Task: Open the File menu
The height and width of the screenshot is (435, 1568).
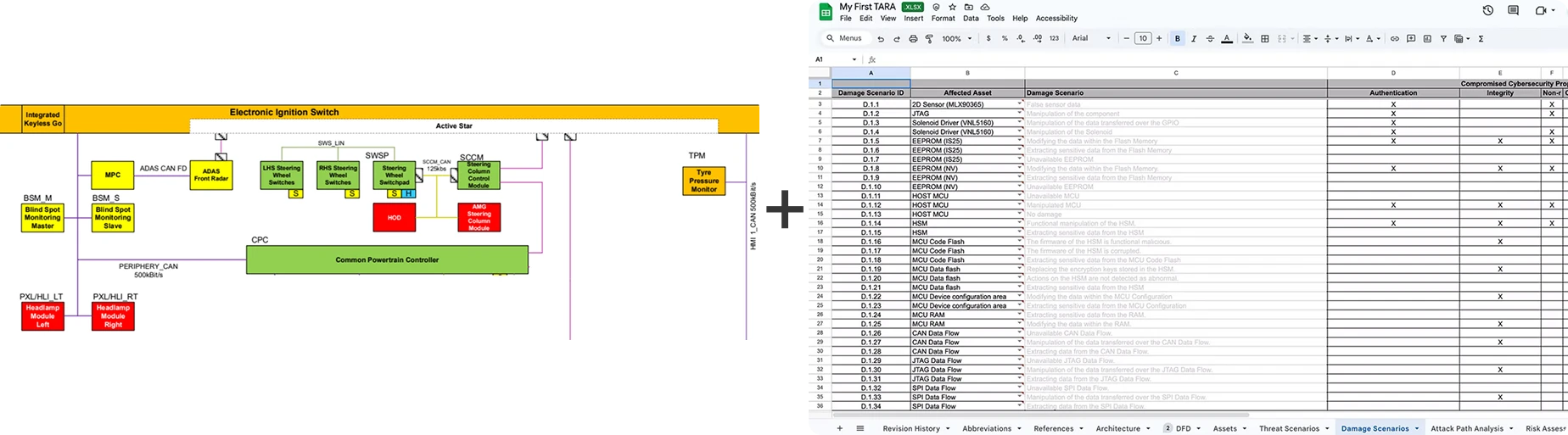Action: (846, 18)
